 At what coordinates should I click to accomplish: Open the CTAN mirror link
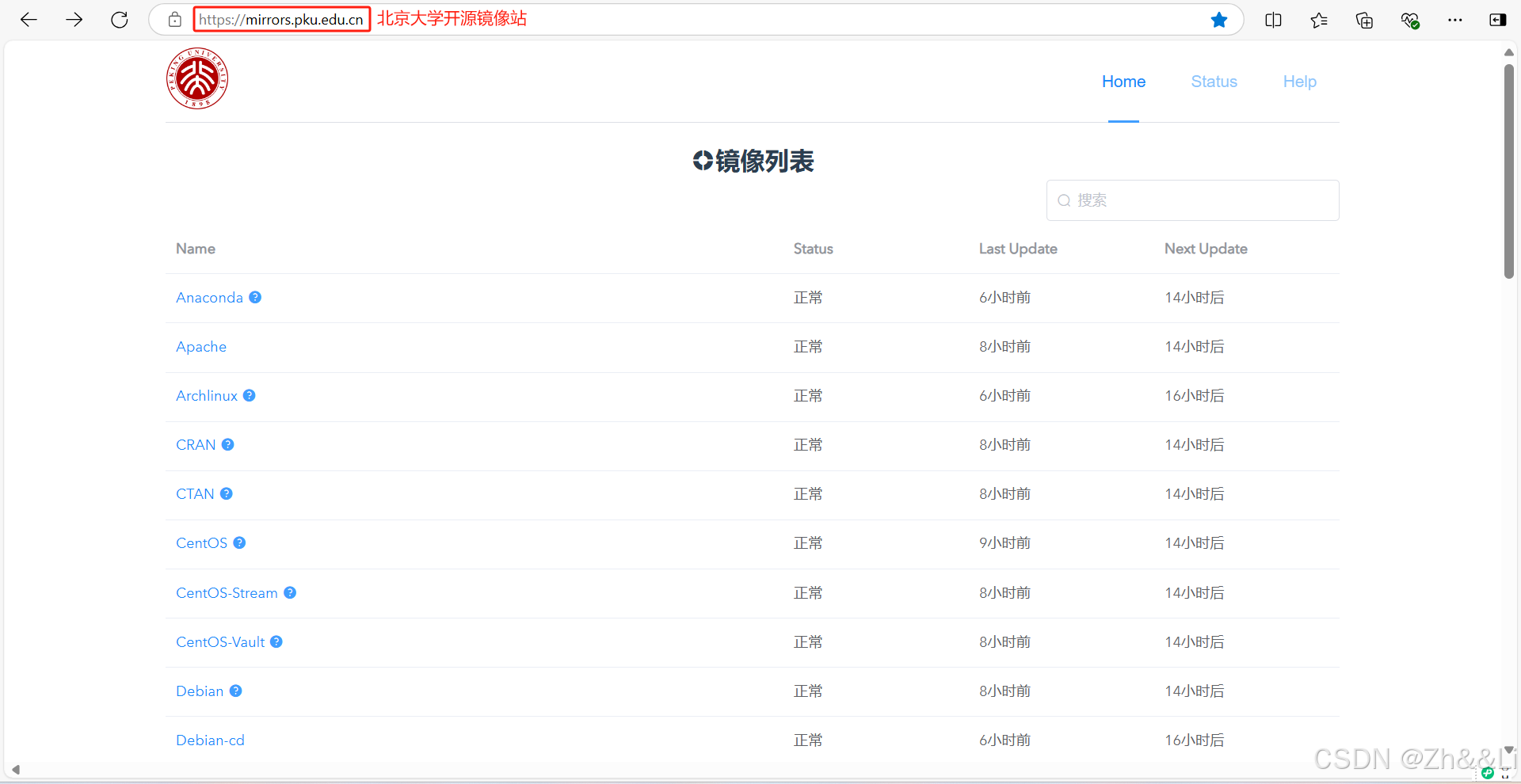(195, 494)
